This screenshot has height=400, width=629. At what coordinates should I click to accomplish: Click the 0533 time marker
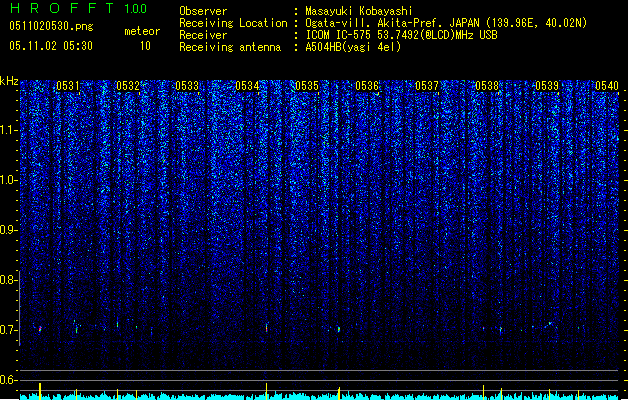click(x=187, y=86)
